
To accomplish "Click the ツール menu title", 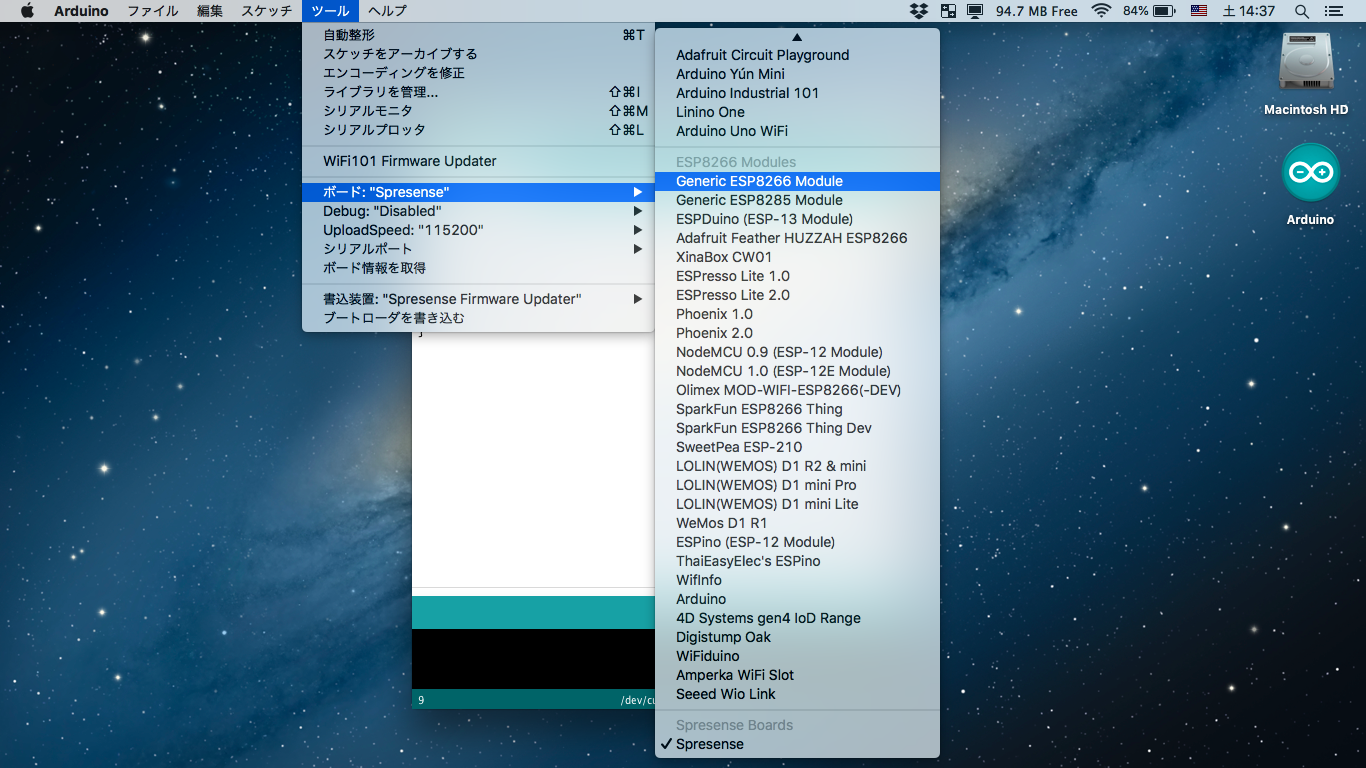I will [330, 11].
